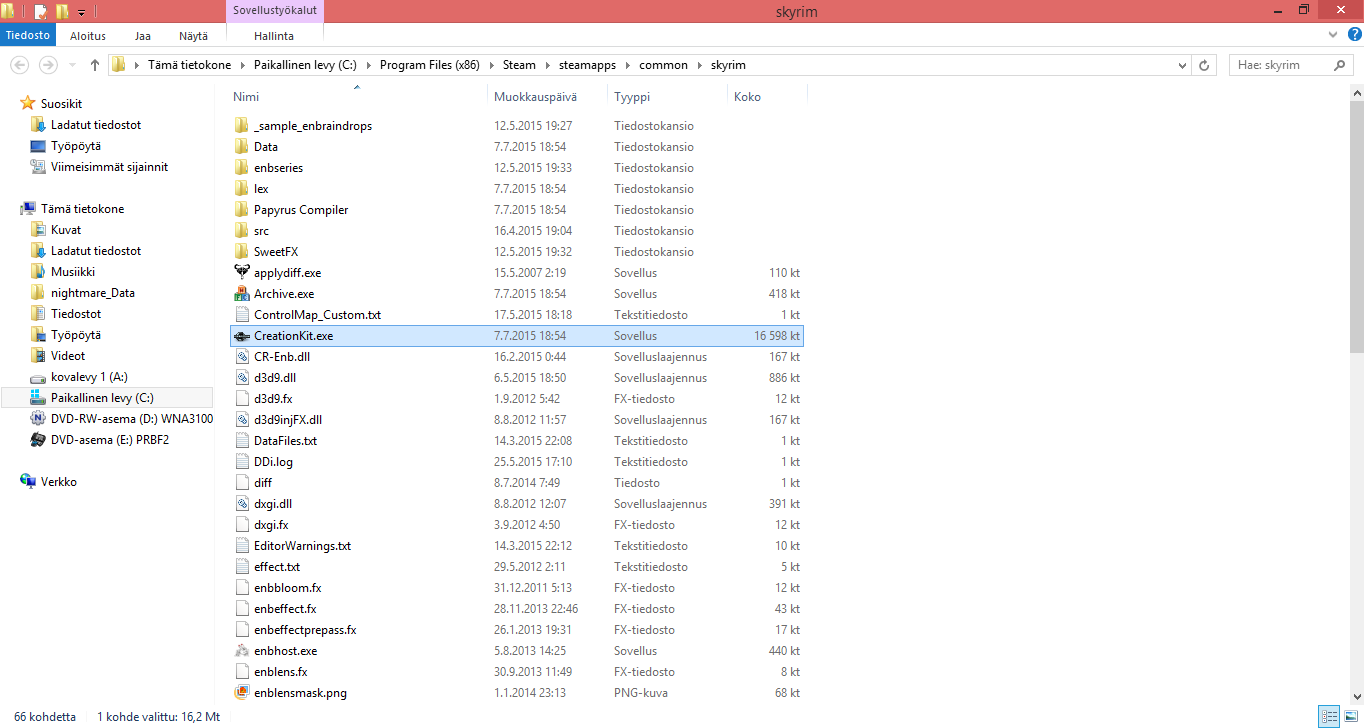Click the kovalevy 1 (A:) drive icon
This screenshot has width=1364, height=728.
(x=38, y=377)
